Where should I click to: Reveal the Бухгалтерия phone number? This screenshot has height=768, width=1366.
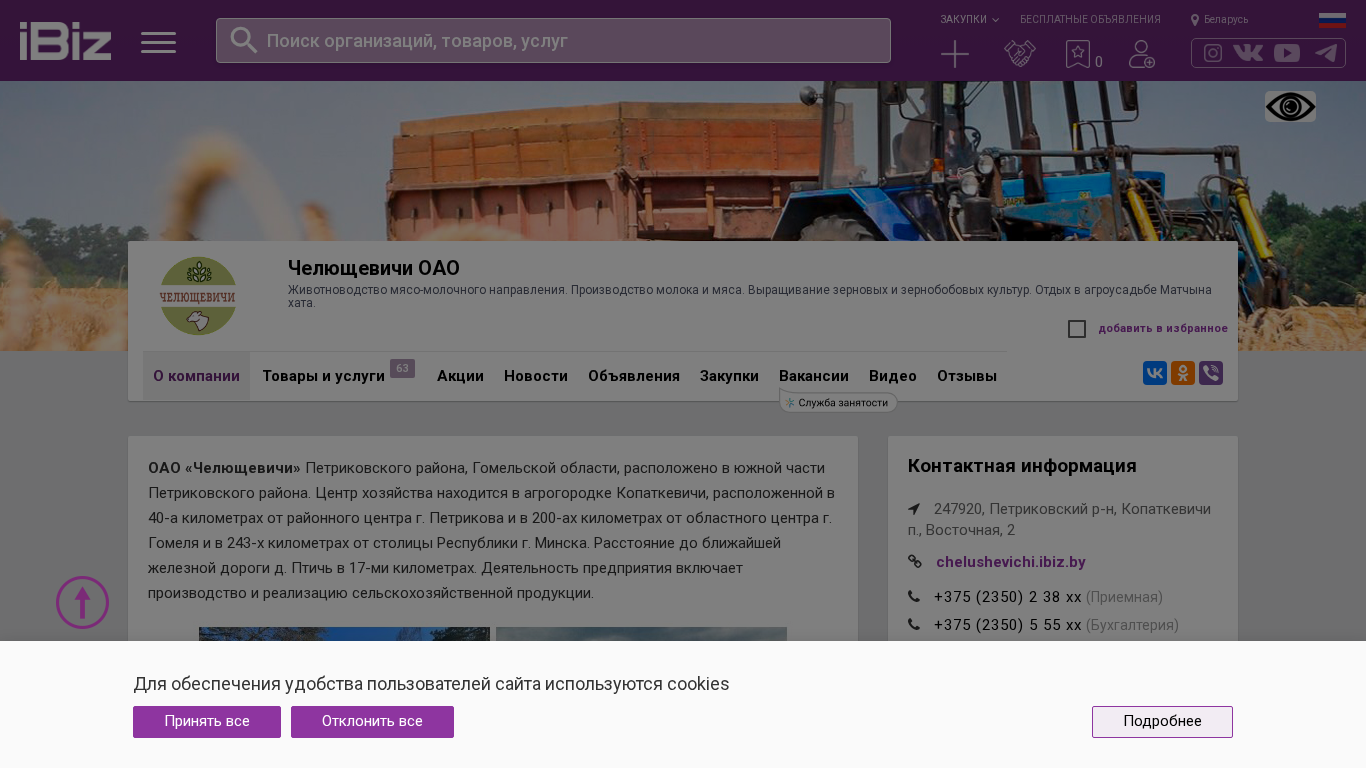1008,625
